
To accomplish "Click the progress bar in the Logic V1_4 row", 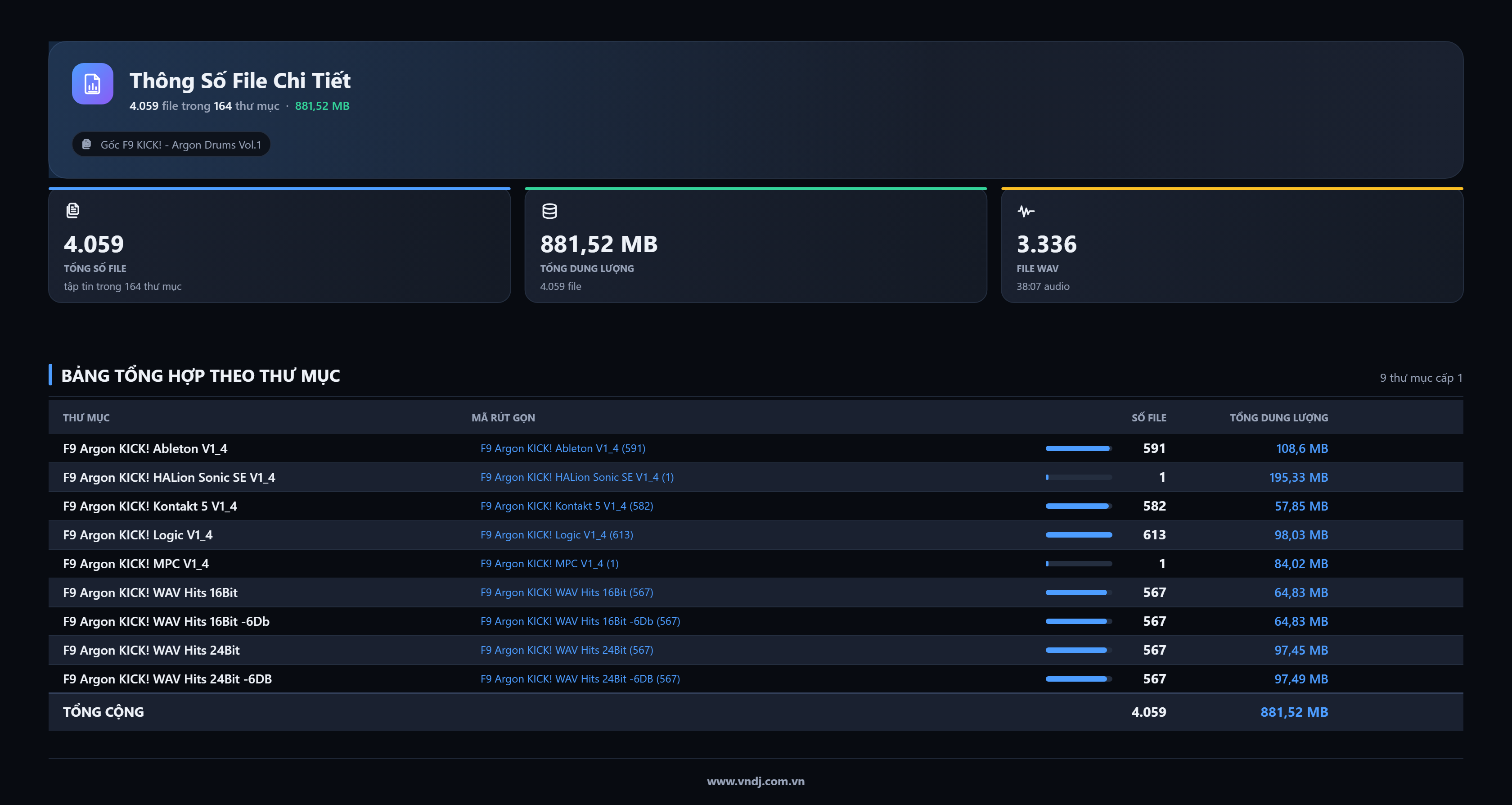I will pyautogui.click(x=1078, y=534).
